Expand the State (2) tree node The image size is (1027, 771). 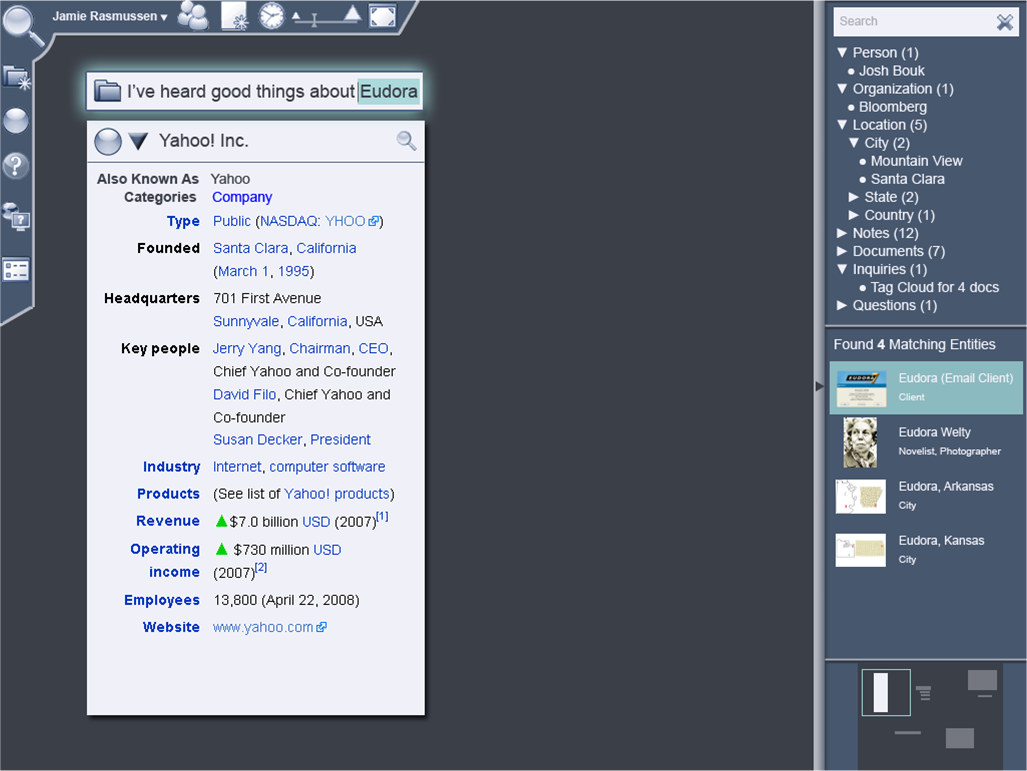854,197
